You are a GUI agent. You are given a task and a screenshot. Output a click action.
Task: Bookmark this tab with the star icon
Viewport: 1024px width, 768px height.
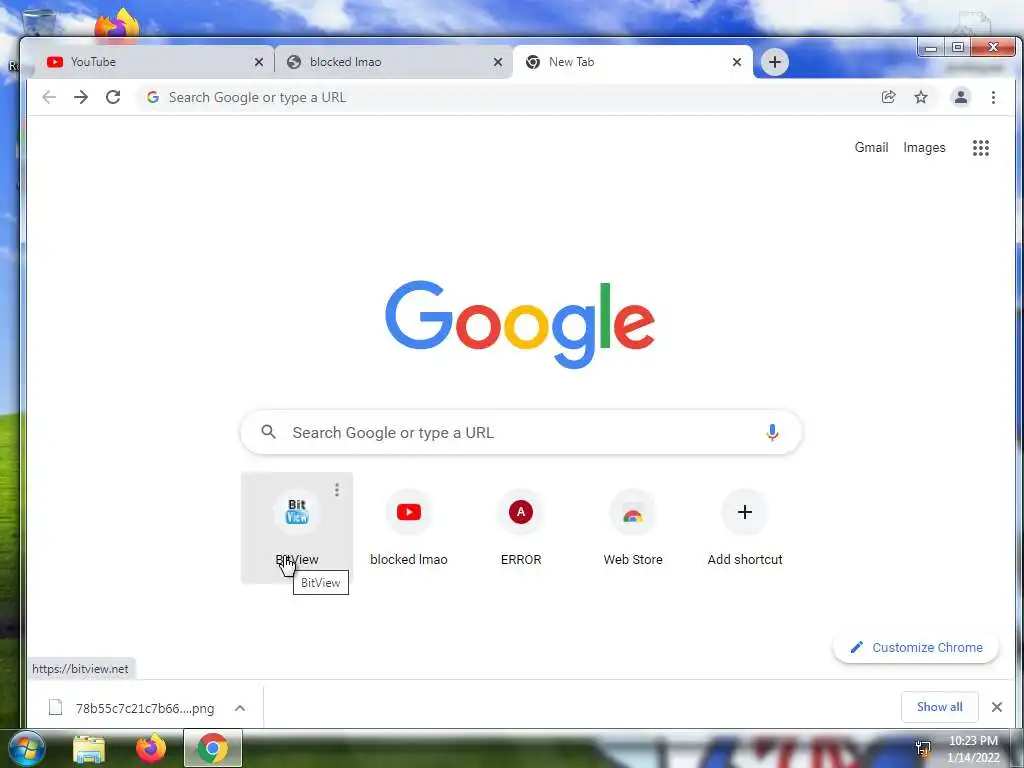[921, 97]
